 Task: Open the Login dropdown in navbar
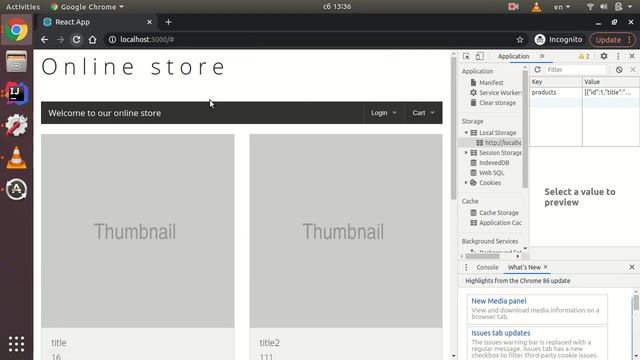(384, 113)
